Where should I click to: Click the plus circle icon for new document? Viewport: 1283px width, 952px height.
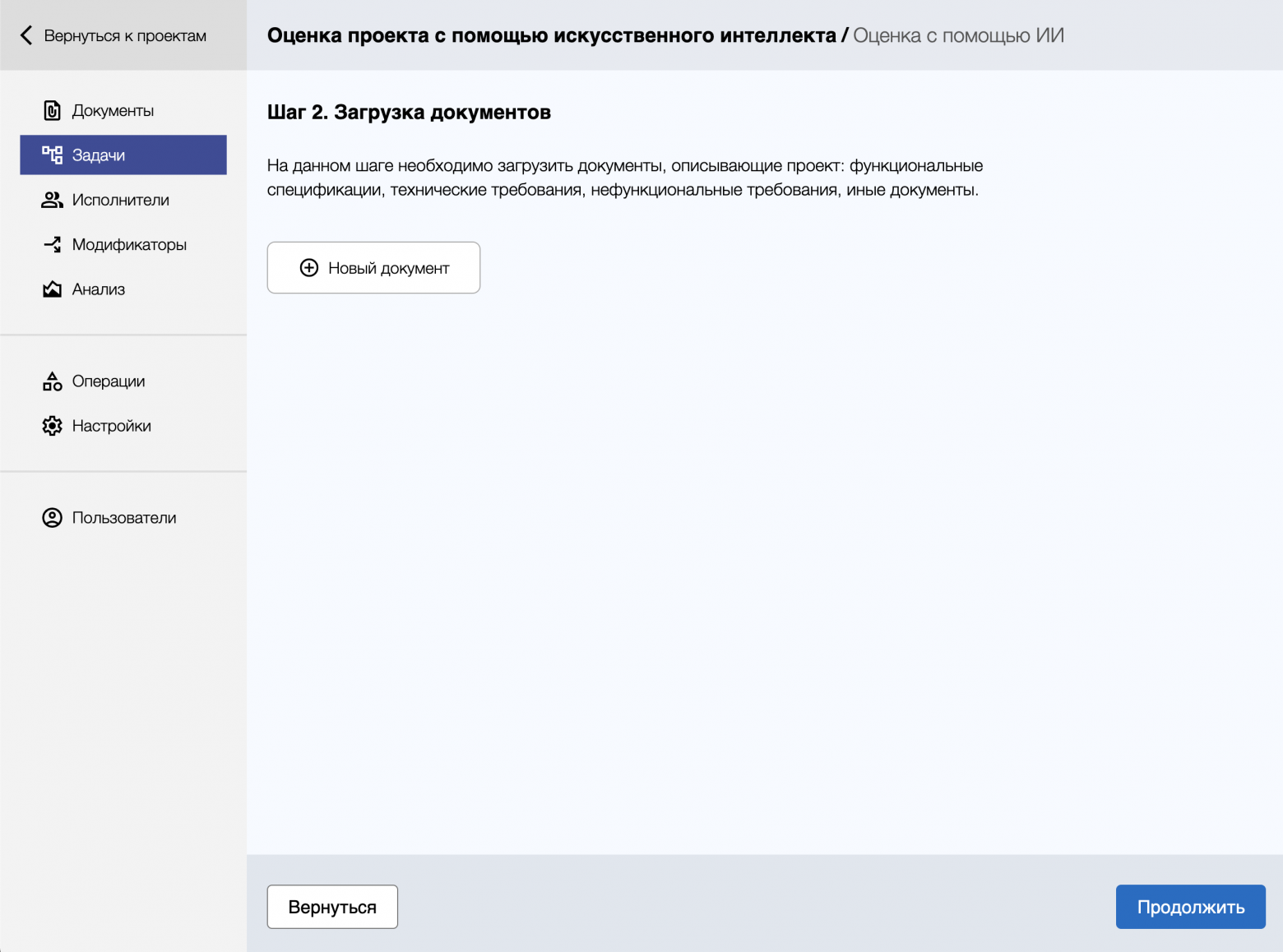tap(309, 268)
